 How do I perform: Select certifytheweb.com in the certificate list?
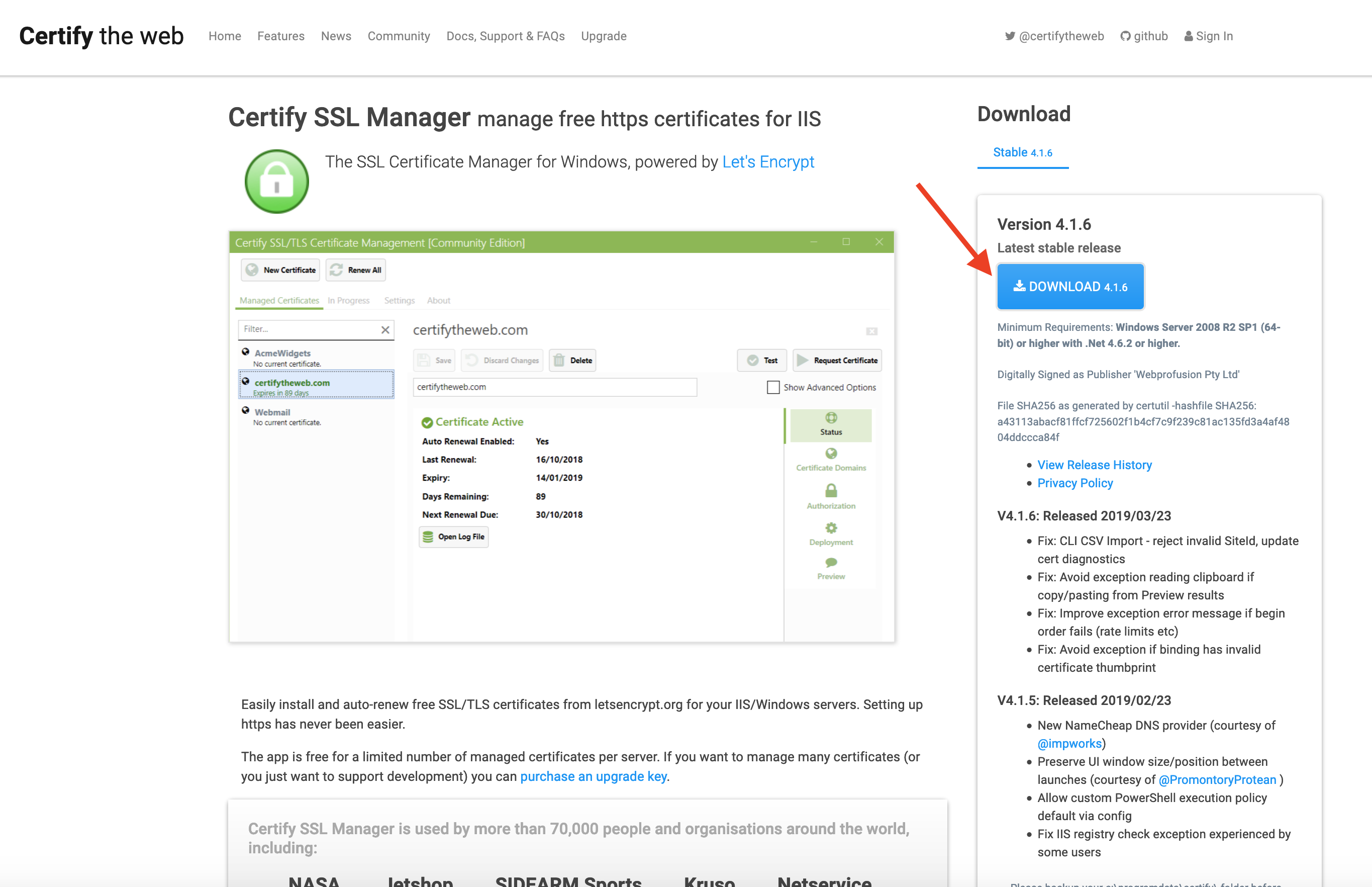tap(316, 384)
